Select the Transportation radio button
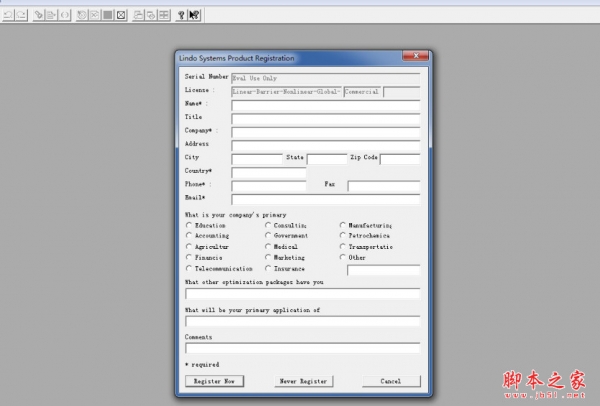Screen dimensions: 600x406 342,246
